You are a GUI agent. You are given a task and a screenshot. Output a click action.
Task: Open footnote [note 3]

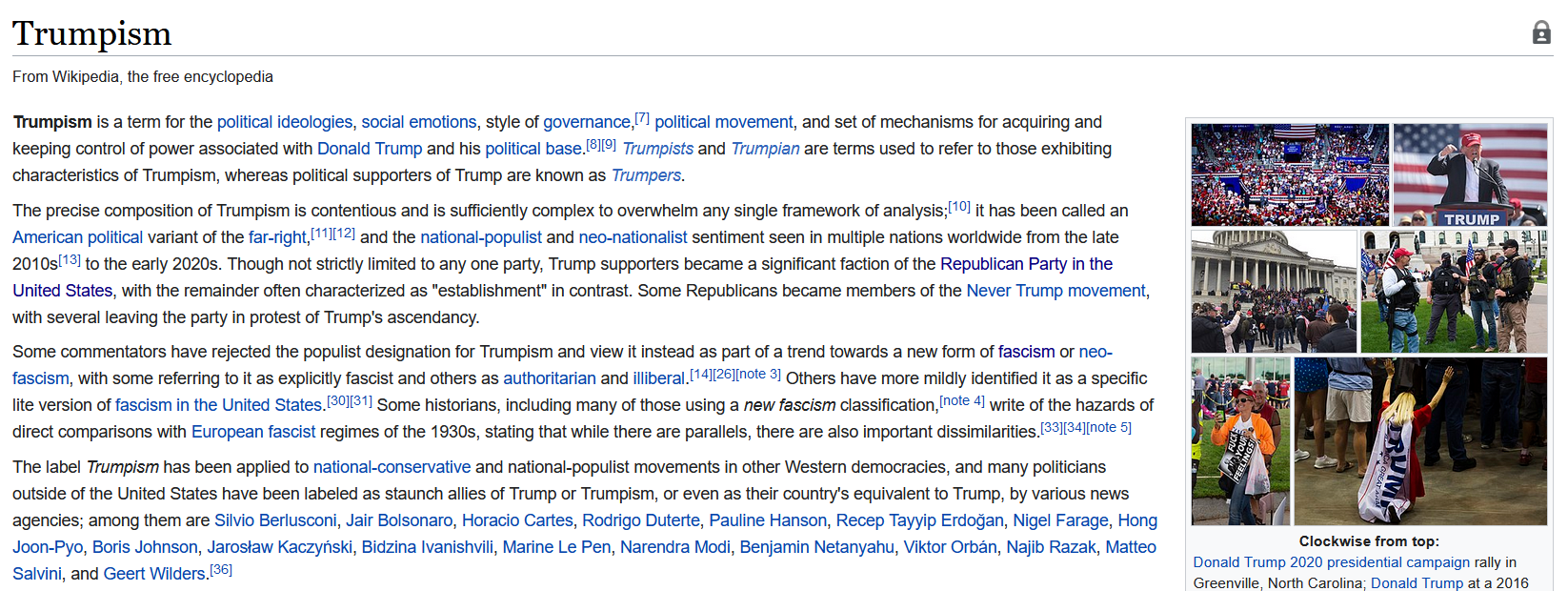pyautogui.click(x=758, y=374)
